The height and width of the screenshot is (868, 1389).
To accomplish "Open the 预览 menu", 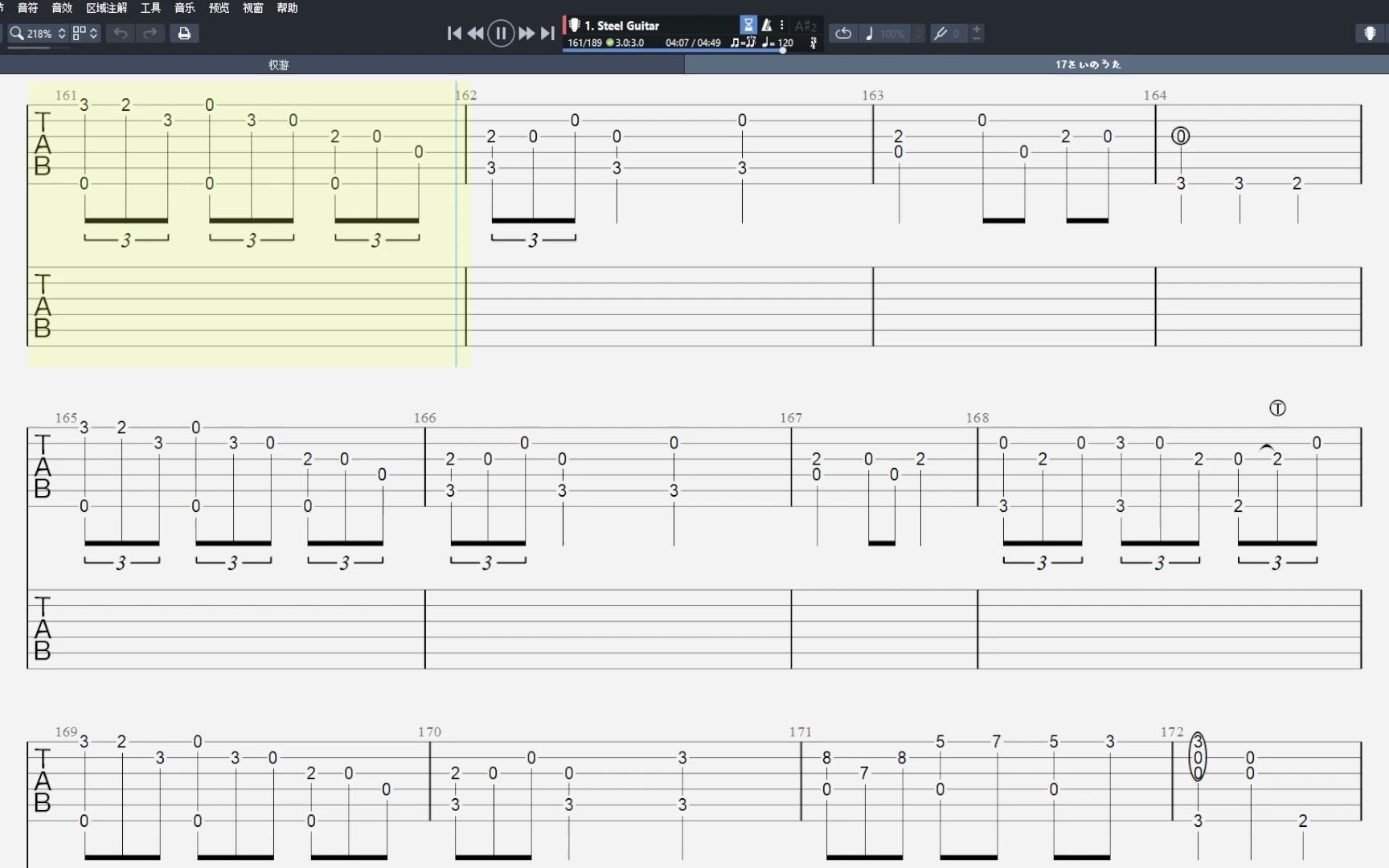I will (x=219, y=8).
